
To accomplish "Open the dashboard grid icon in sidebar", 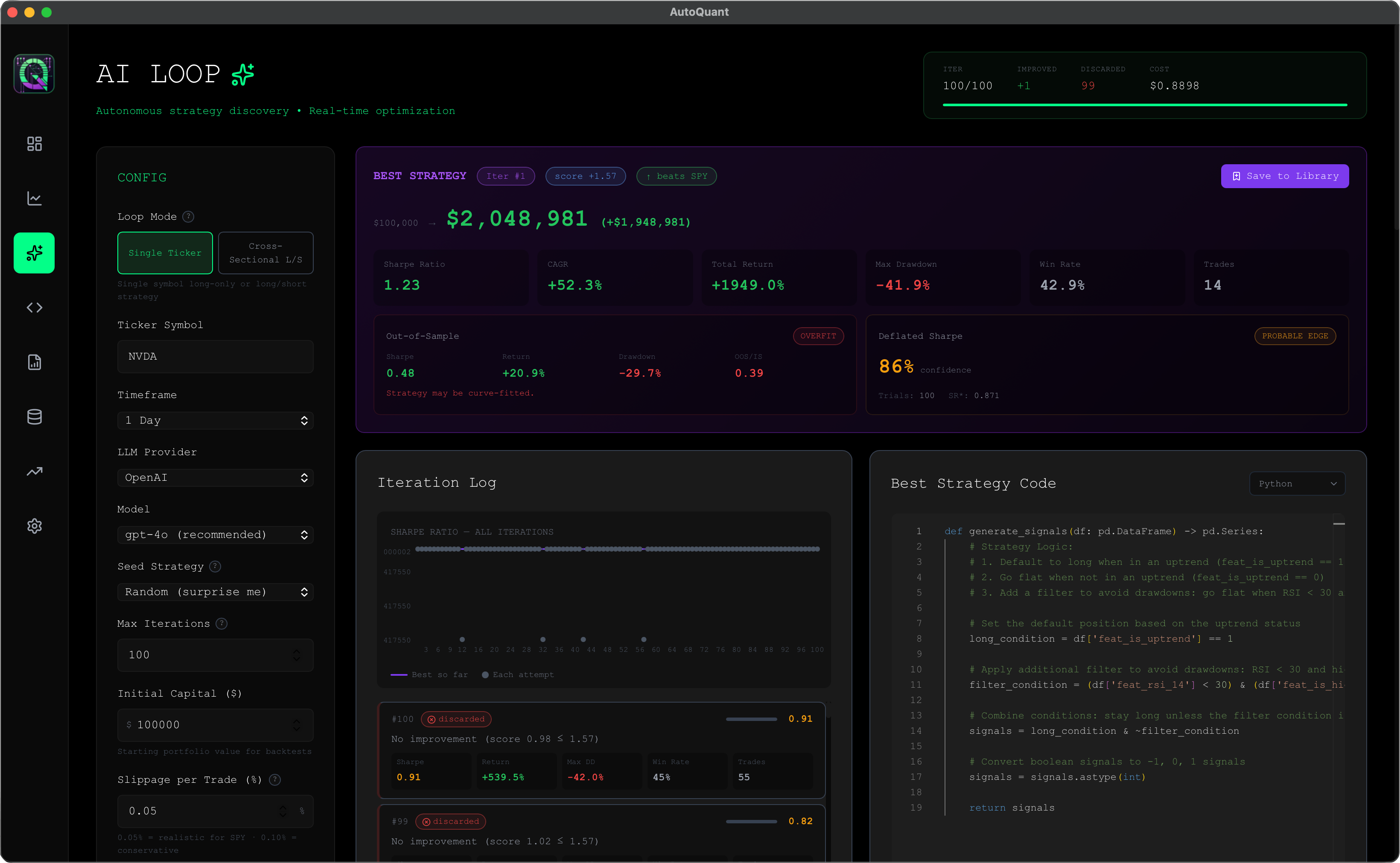I will tap(34, 143).
